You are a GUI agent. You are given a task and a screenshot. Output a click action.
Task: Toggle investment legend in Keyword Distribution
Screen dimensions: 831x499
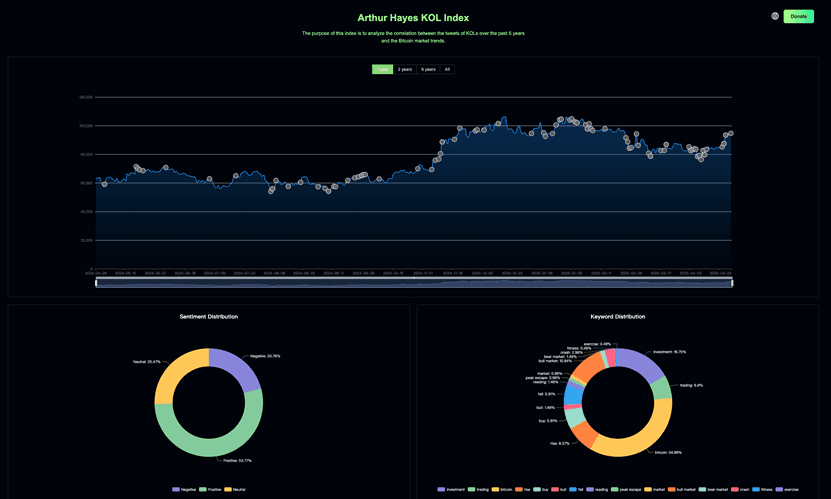click(451, 489)
